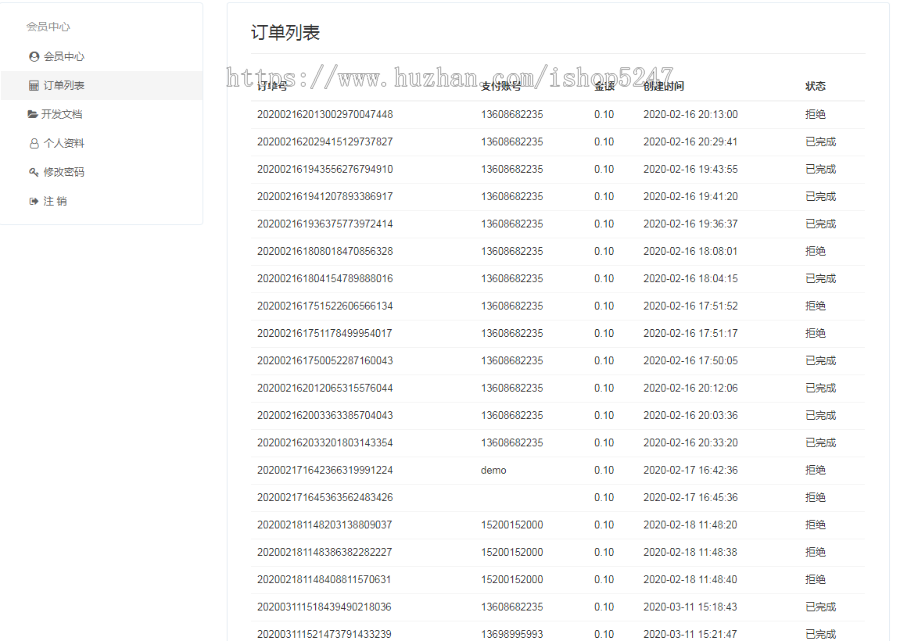Select order number 2020021619435562767949​10
The width and height of the screenshot is (900, 641).
click(x=325, y=169)
